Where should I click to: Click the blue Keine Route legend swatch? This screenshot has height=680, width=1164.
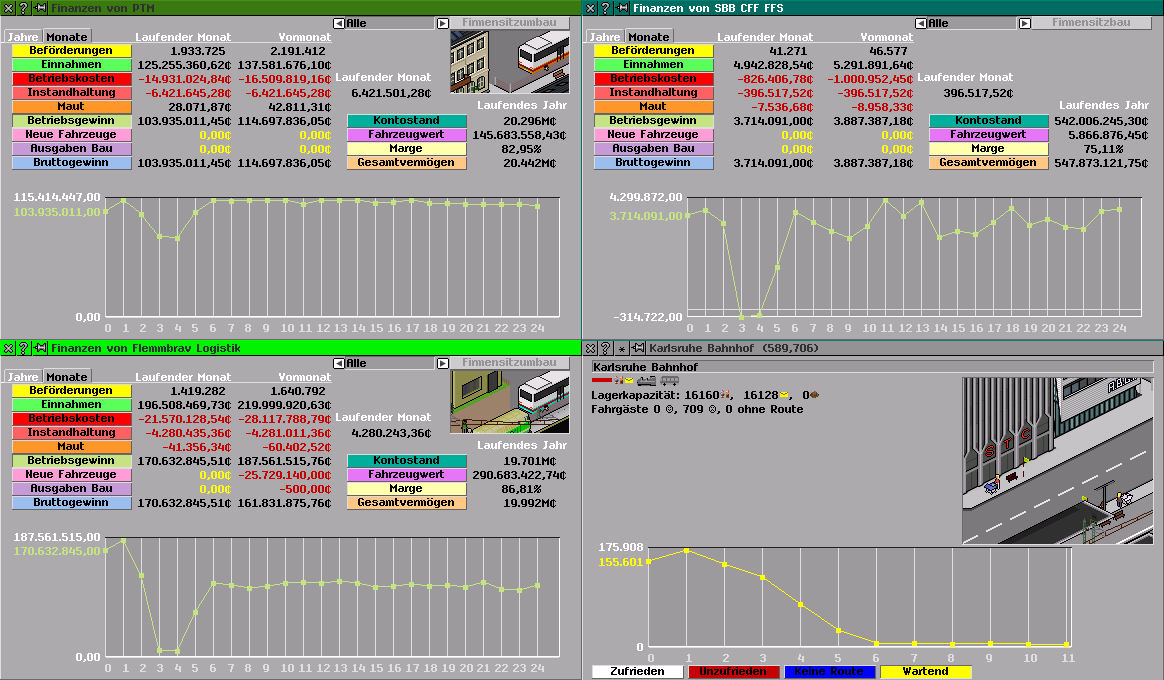(829, 672)
